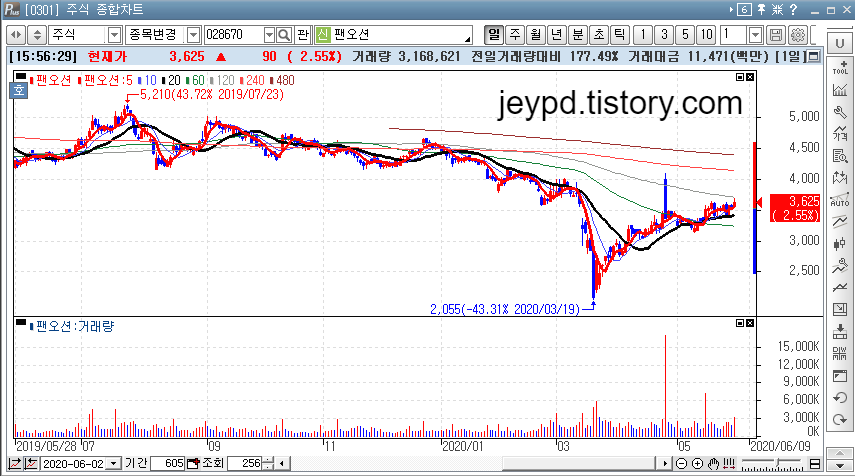Click the AUTO trendline icon in sidebar
The image size is (855, 476).
click(840, 200)
